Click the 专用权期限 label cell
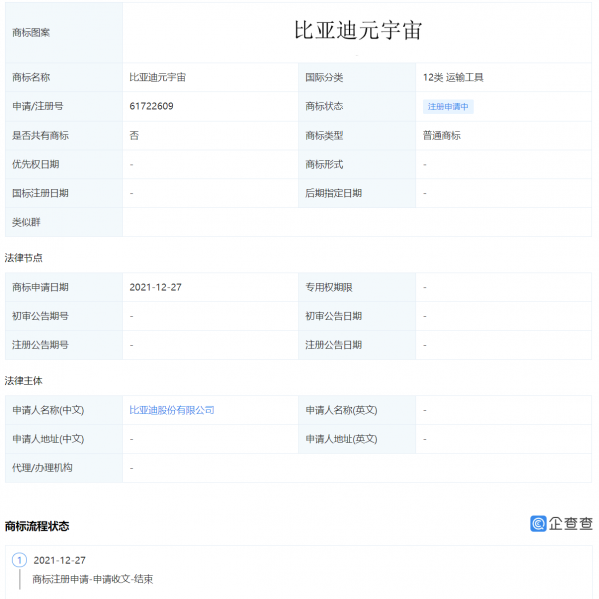The image size is (599, 599). 357,287
